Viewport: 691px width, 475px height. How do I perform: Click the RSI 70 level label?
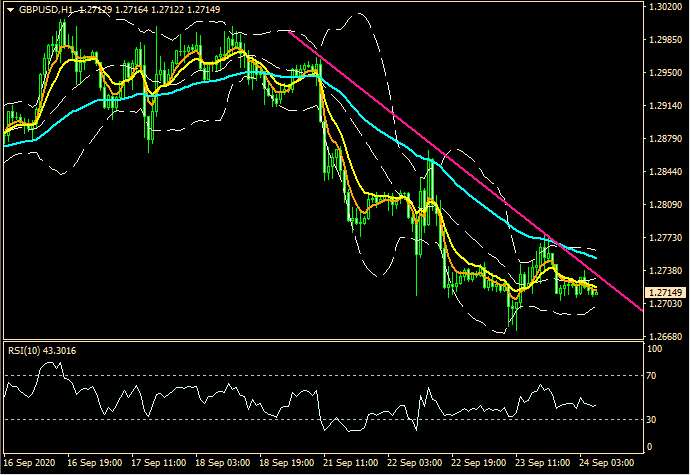pyautogui.click(x=652, y=376)
